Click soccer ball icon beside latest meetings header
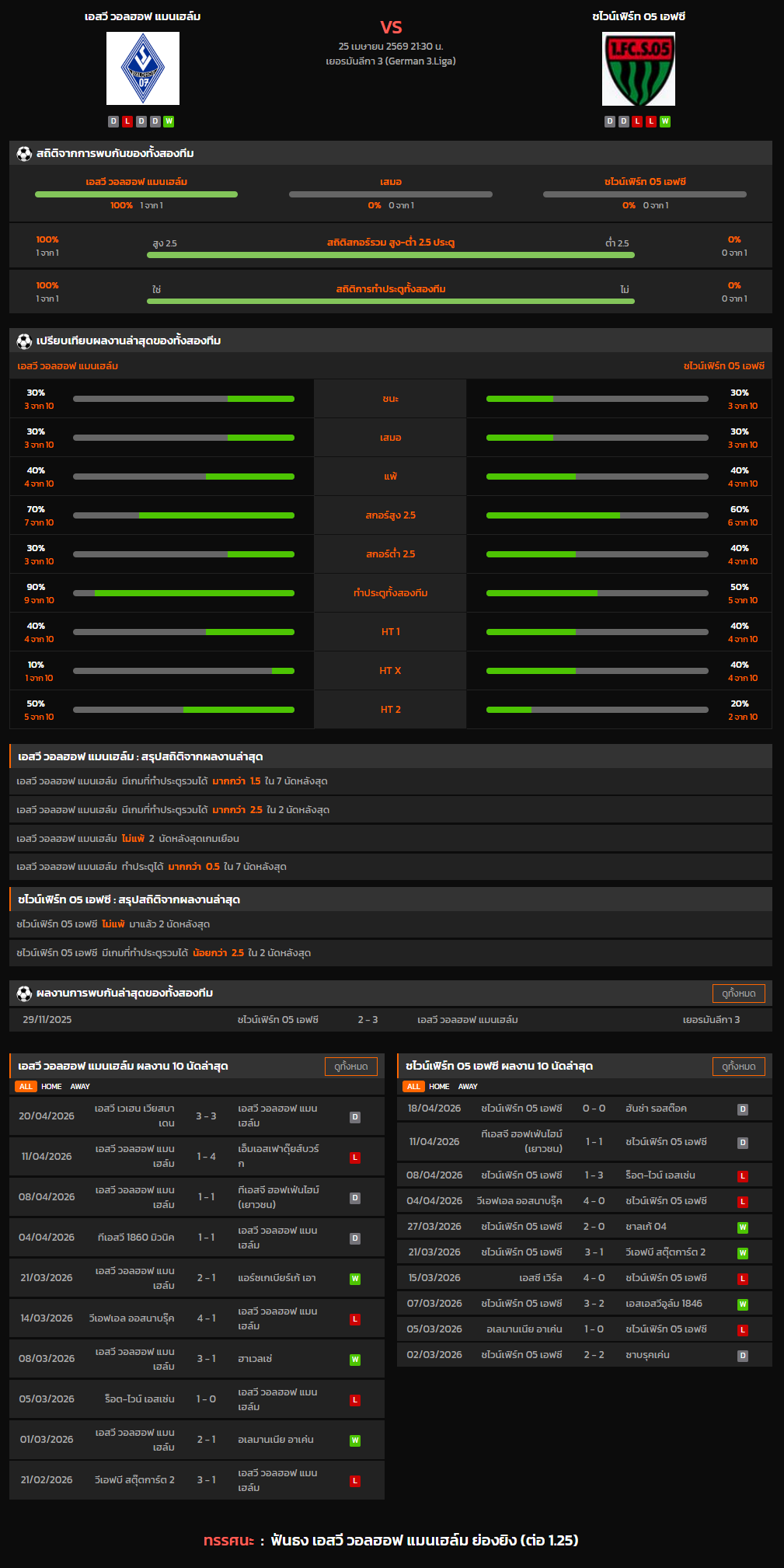Screen dimensions: 784x1568 [24, 994]
